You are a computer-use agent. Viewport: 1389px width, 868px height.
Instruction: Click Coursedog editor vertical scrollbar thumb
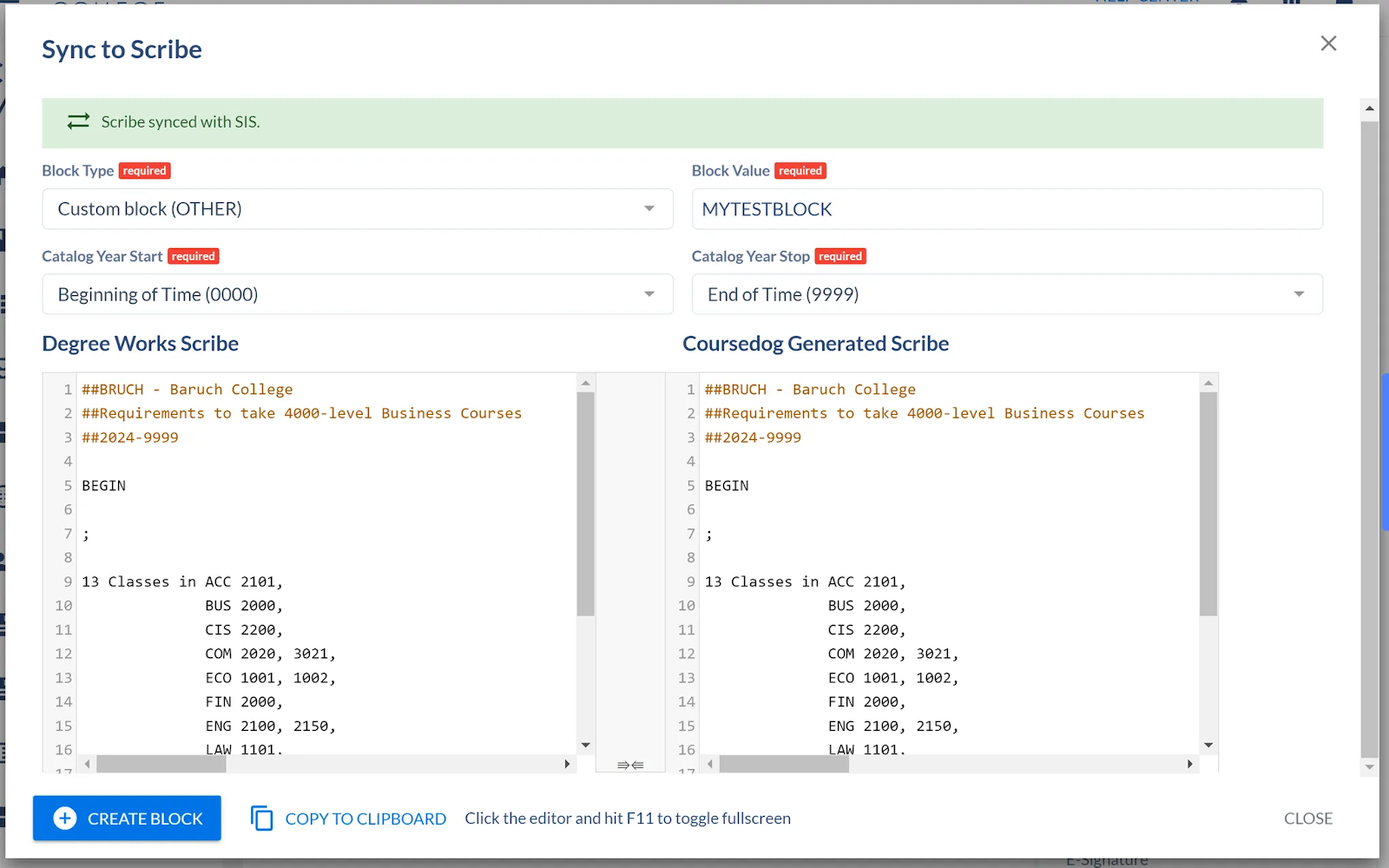[x=1208, y=503]
